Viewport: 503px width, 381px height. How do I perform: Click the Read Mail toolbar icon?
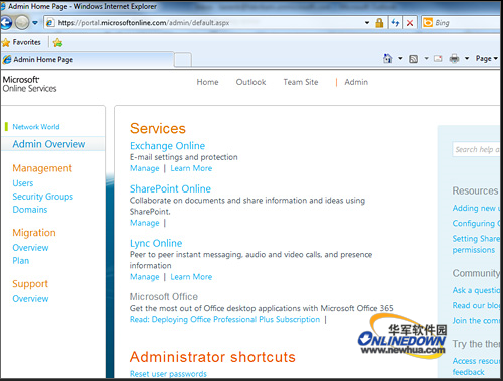[438, 59]
